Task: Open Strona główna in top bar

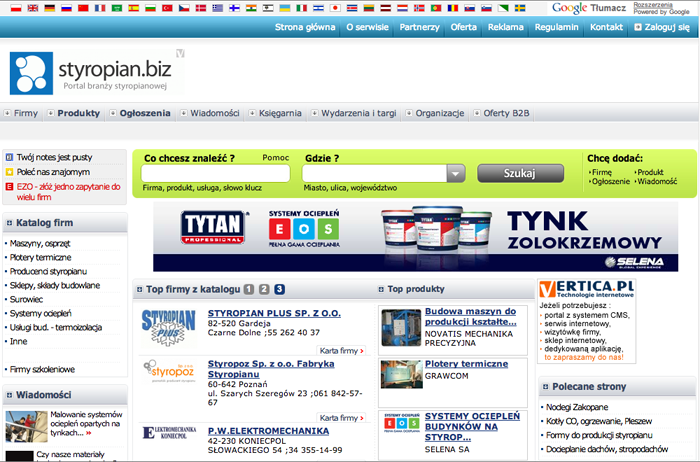Action: pyautogui.click(x=305, y=27)
